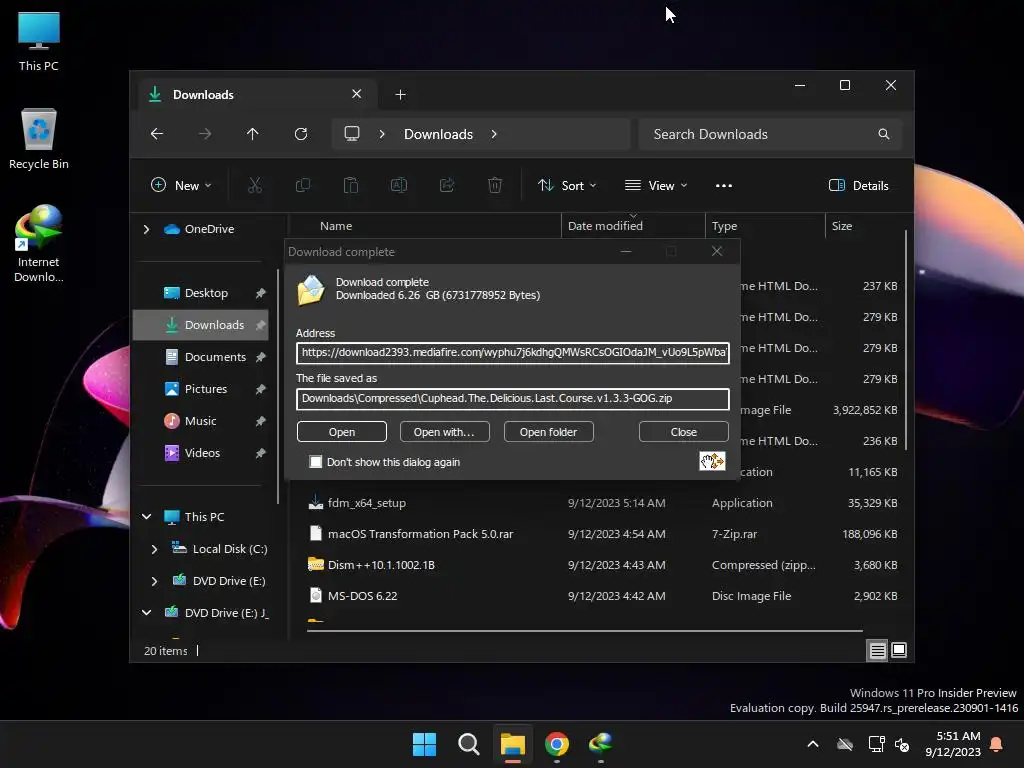Click the Copy icon in Explorer toolbar
Viewport: 1024px width, 768px height.
tap(303, 185)
